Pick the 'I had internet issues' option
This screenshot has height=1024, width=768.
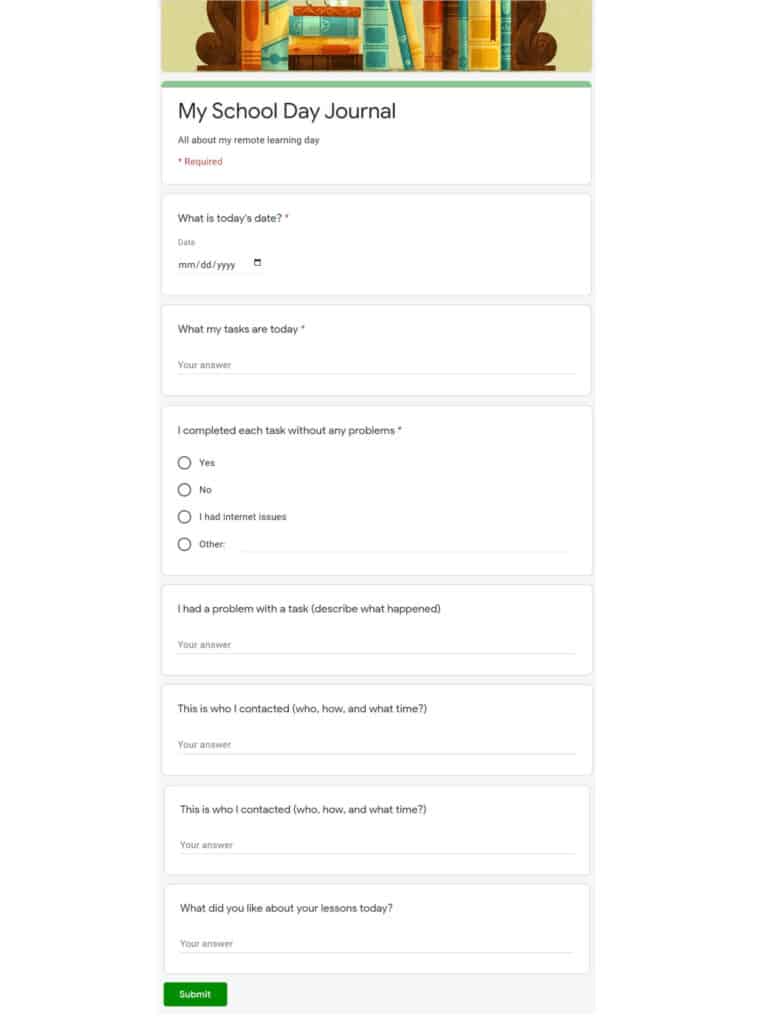tap(184, 517)
